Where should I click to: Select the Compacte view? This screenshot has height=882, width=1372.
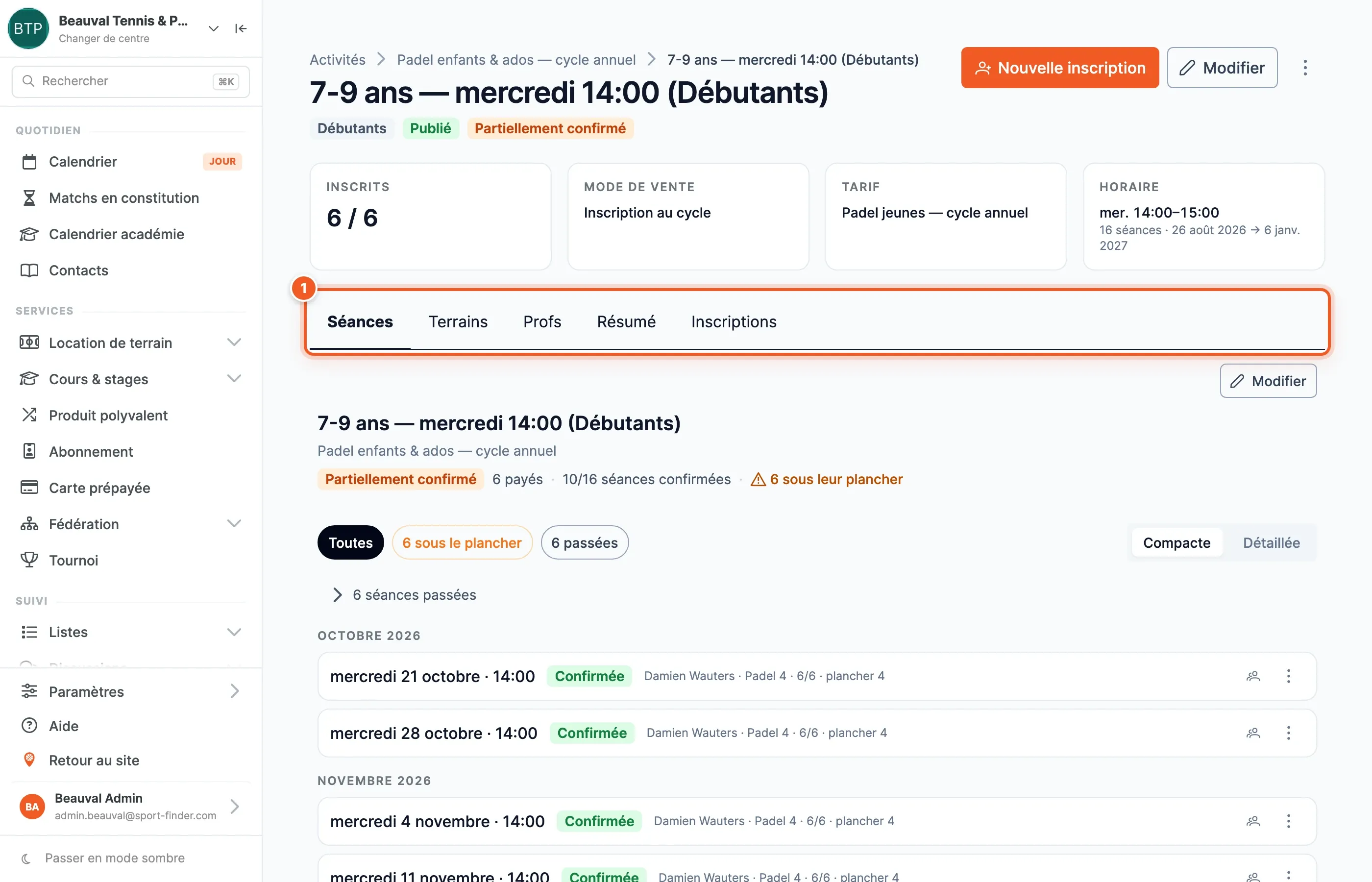coord(1177,542)
